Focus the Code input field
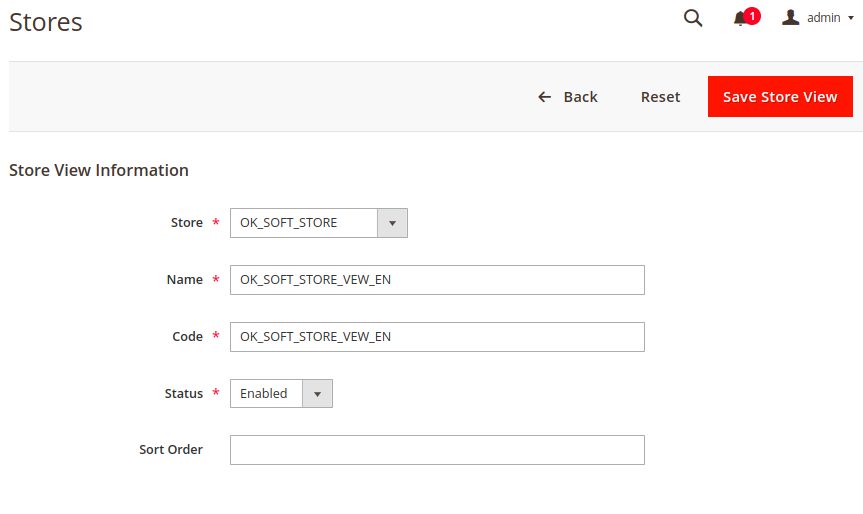This screenshot has width=863, height=514. pyautogui.click(x=437, y=337)
